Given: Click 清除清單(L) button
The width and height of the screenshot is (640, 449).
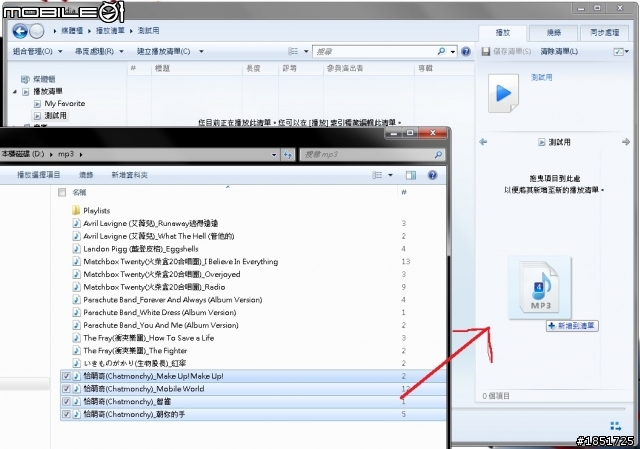Looking at the screenshot, I should click(x=559, y=51).
